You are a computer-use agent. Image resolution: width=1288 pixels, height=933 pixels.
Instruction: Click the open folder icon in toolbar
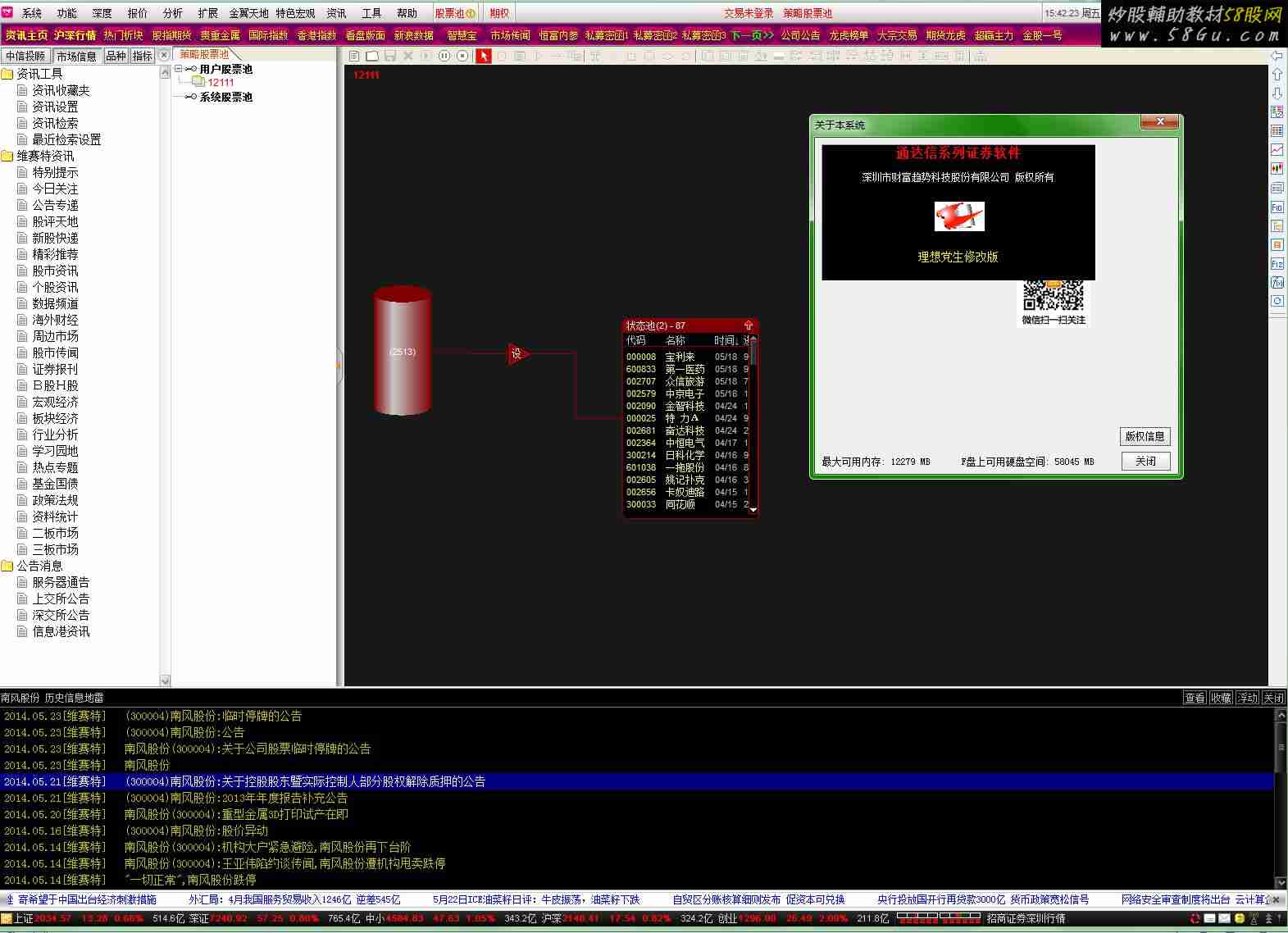(x=372, y=56)
